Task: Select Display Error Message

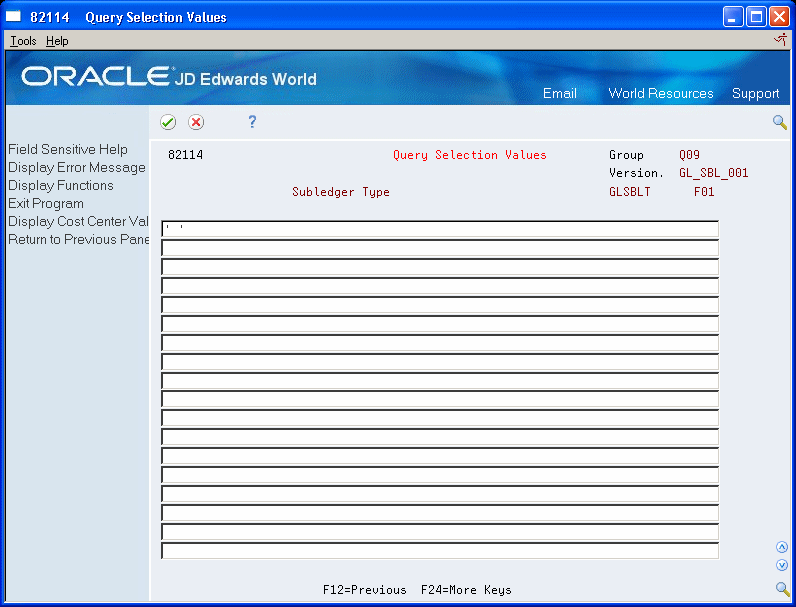Action: pyautogui.click(x=77, y=167)
